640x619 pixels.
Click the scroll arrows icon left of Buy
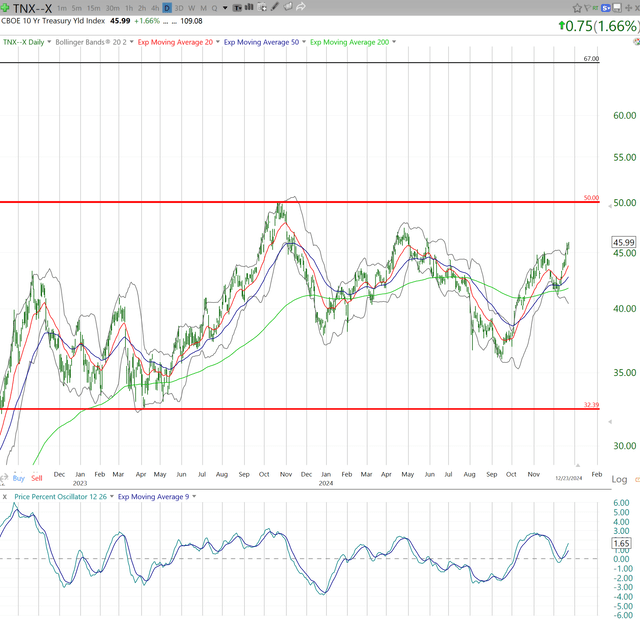pyautogui.click(x=4, y=478)
